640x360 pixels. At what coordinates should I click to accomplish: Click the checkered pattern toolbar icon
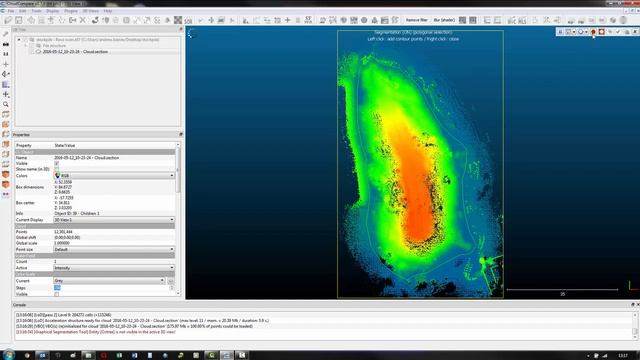(178, 20)
